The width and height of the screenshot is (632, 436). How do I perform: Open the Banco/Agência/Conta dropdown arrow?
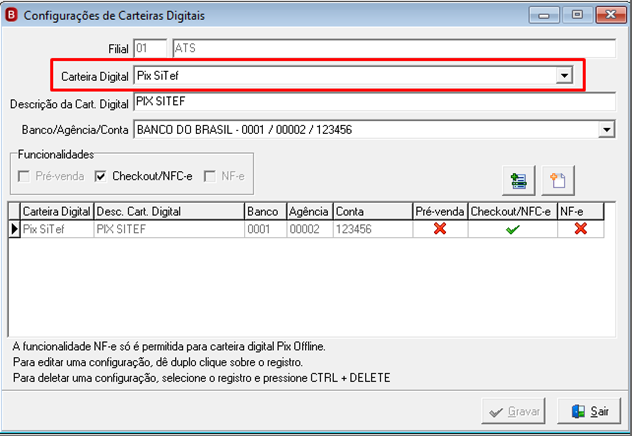coord(607,130)
